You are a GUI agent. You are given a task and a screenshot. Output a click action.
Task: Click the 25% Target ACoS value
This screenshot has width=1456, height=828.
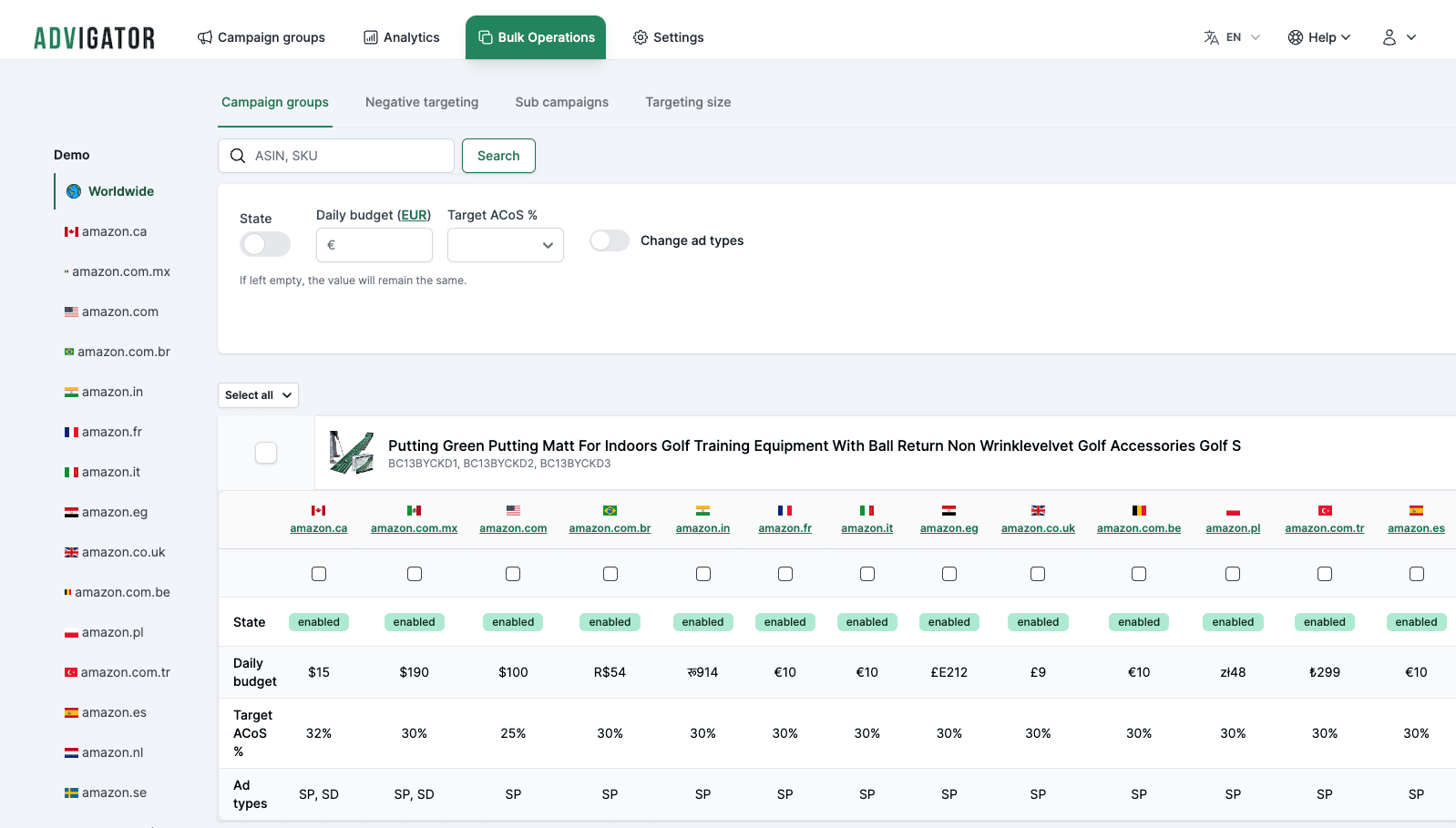(513, 733)
